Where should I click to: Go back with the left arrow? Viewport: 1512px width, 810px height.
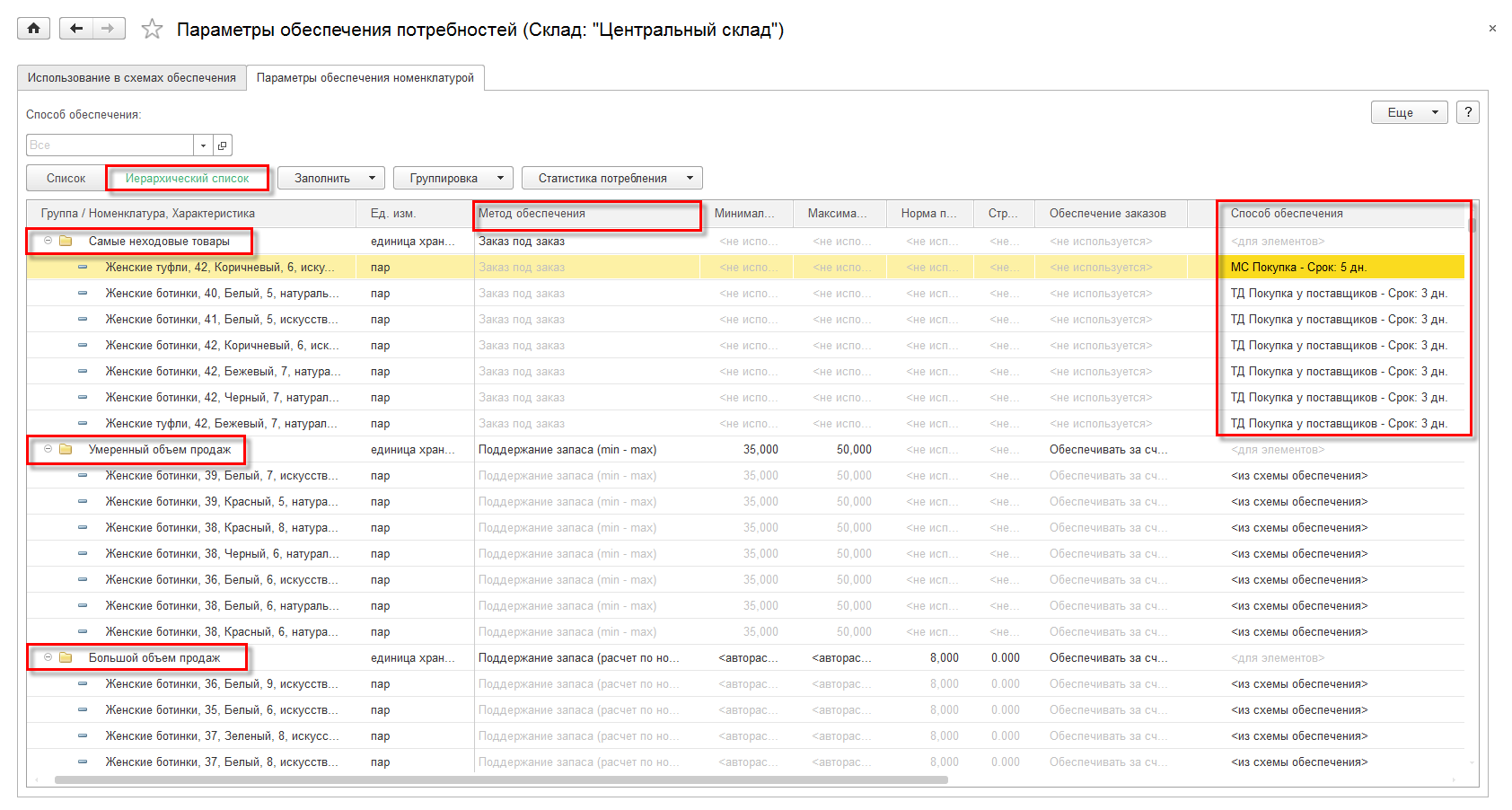[x=76, y=29]
